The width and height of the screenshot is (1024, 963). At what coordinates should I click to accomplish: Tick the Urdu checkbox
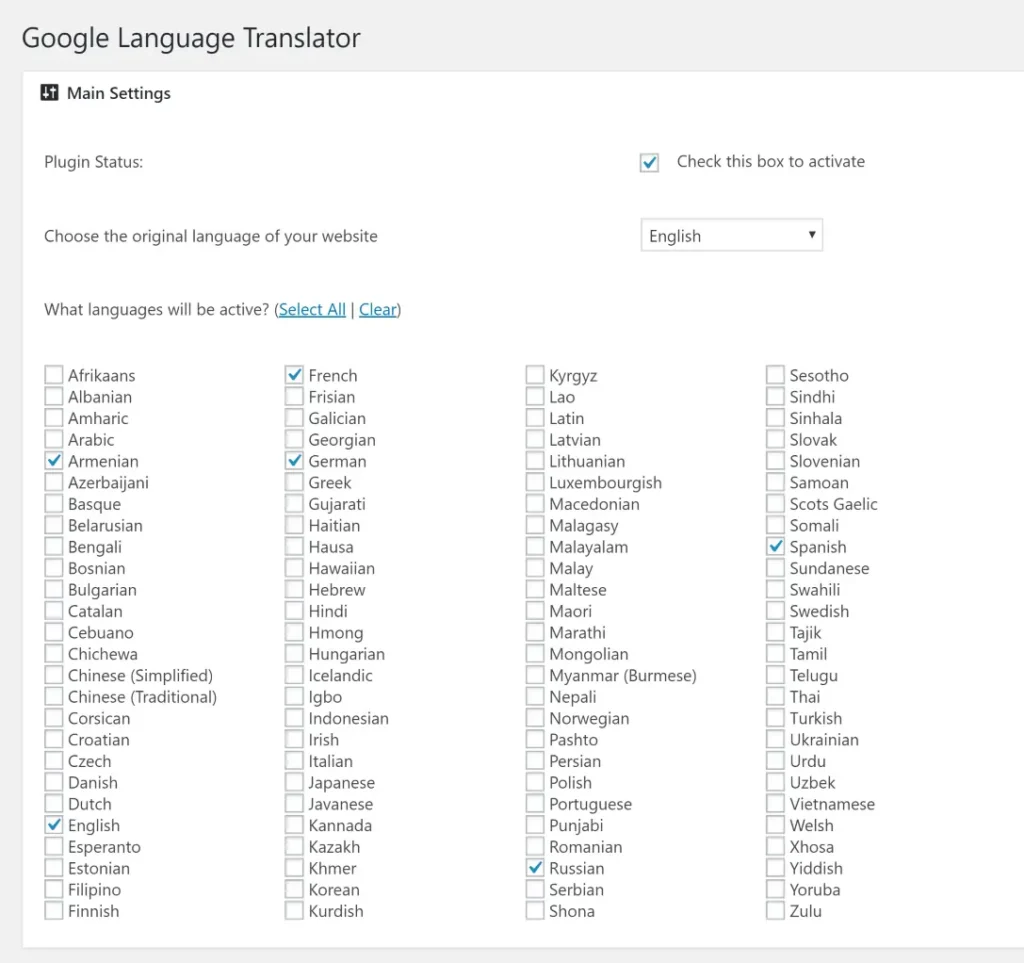[775, 761]
